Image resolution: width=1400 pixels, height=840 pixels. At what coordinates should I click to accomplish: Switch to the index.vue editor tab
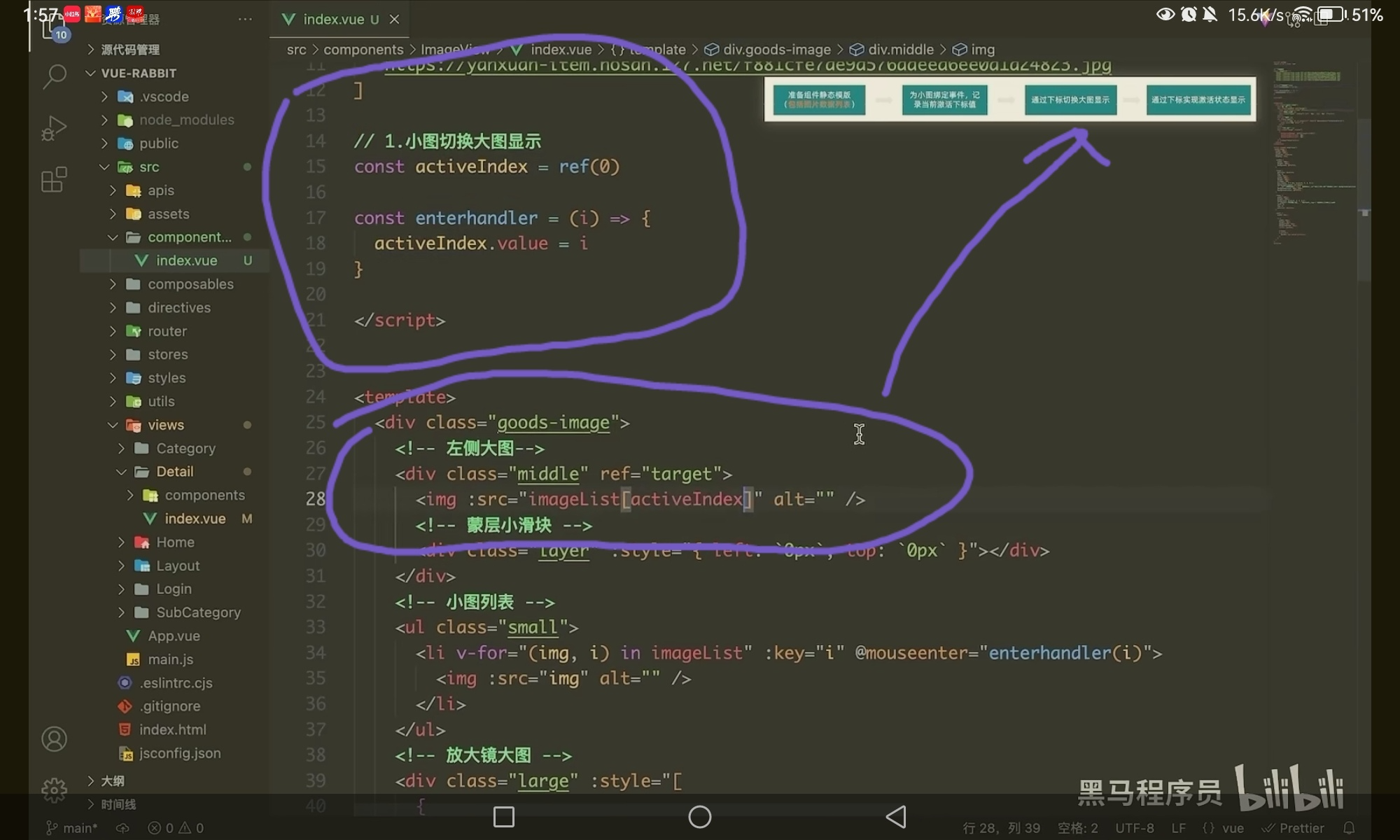(333, 20)
